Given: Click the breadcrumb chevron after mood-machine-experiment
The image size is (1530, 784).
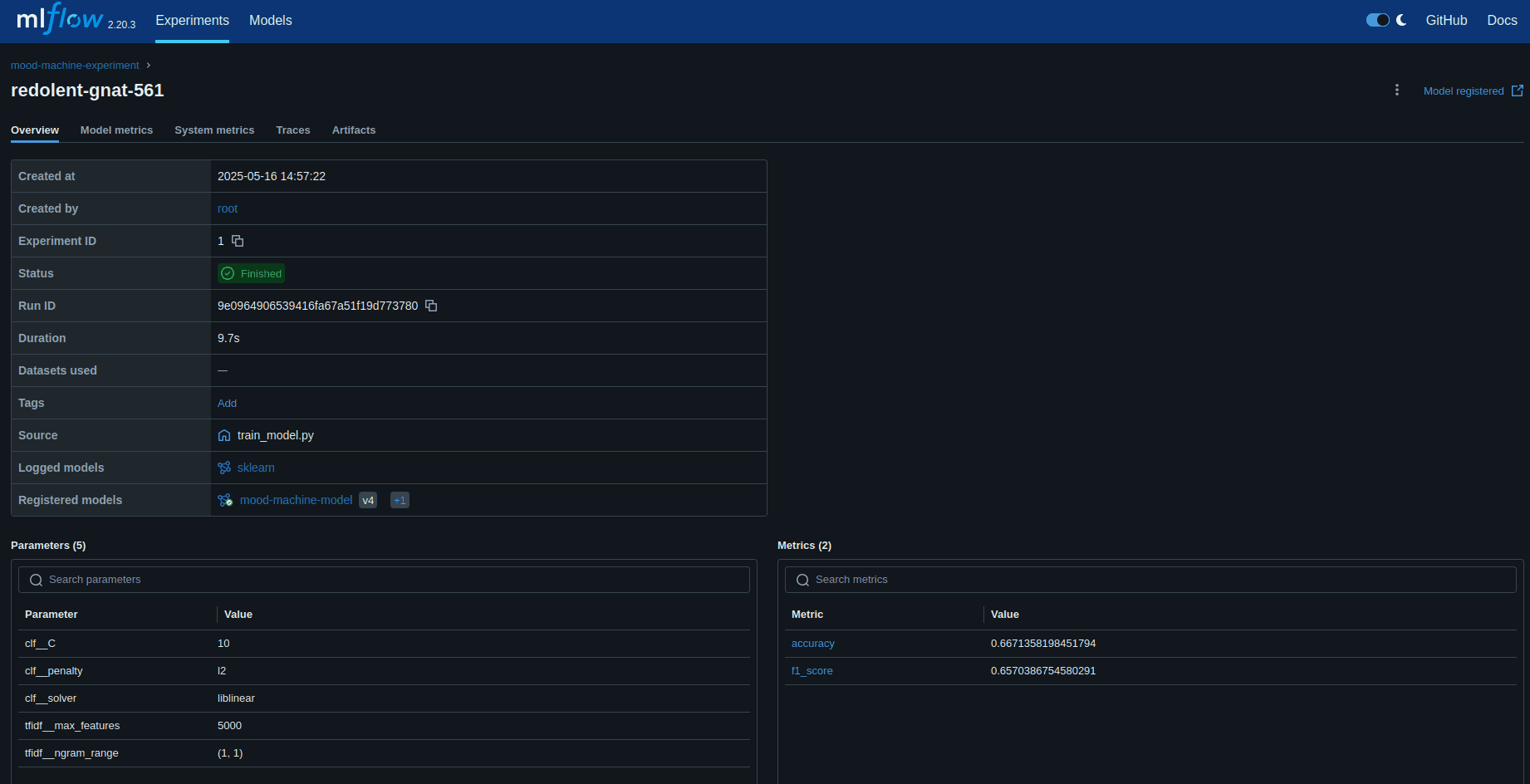Looking at the screenshot, I should point(147,65).
